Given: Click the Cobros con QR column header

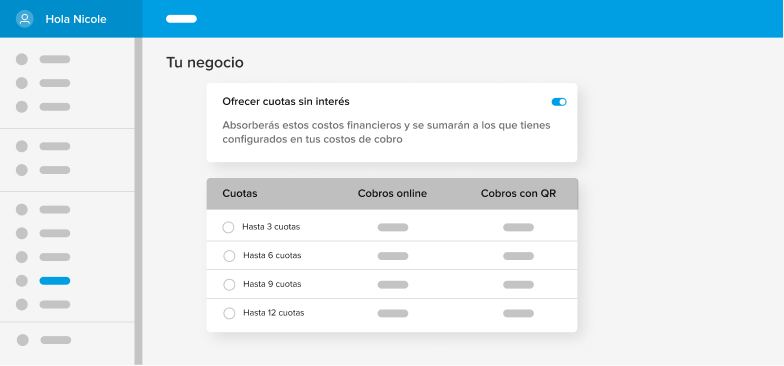Looking at the screenshot, I should [518, 194].
